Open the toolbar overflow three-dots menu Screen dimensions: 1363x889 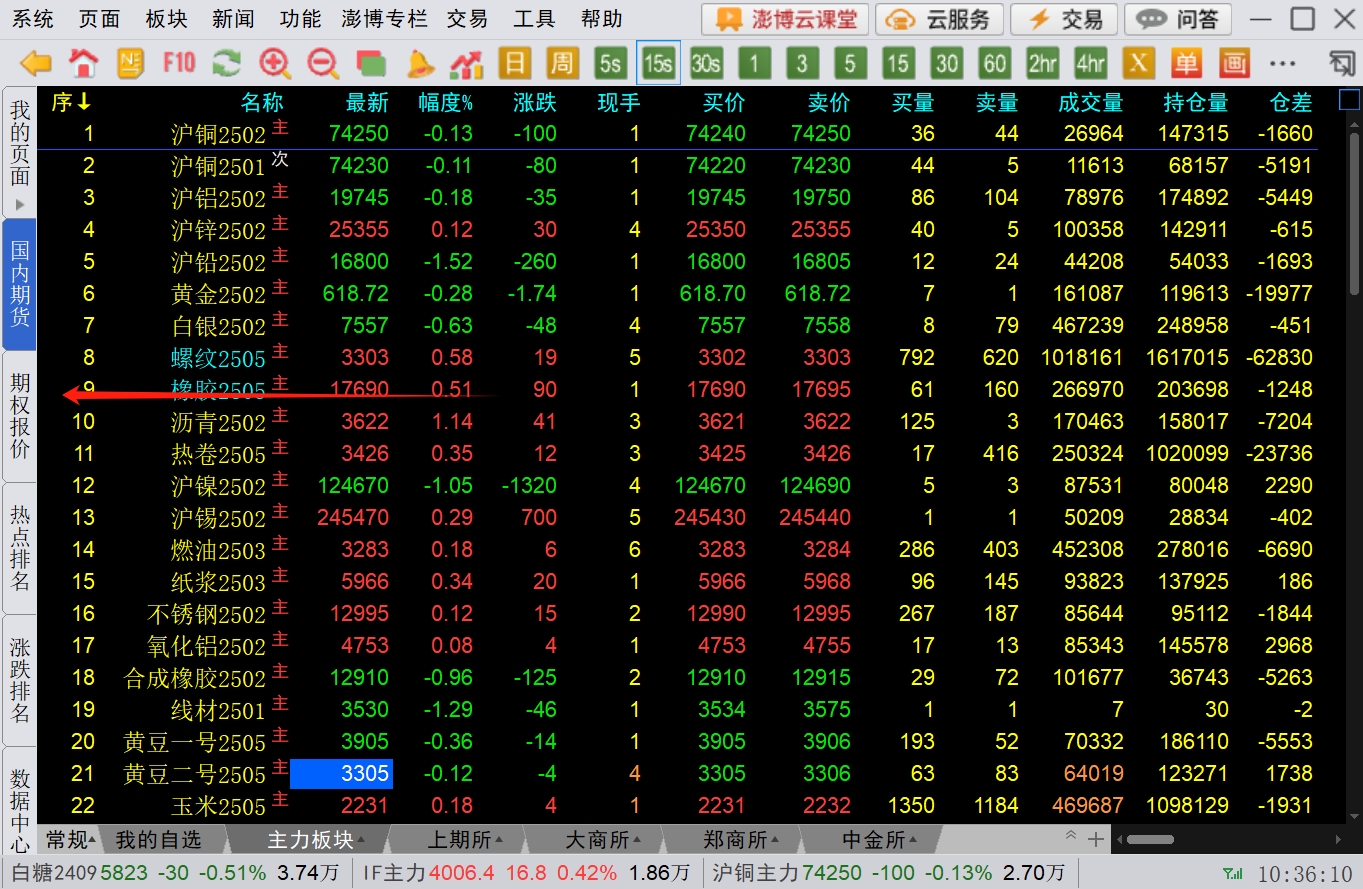(x=1282, y=64)
